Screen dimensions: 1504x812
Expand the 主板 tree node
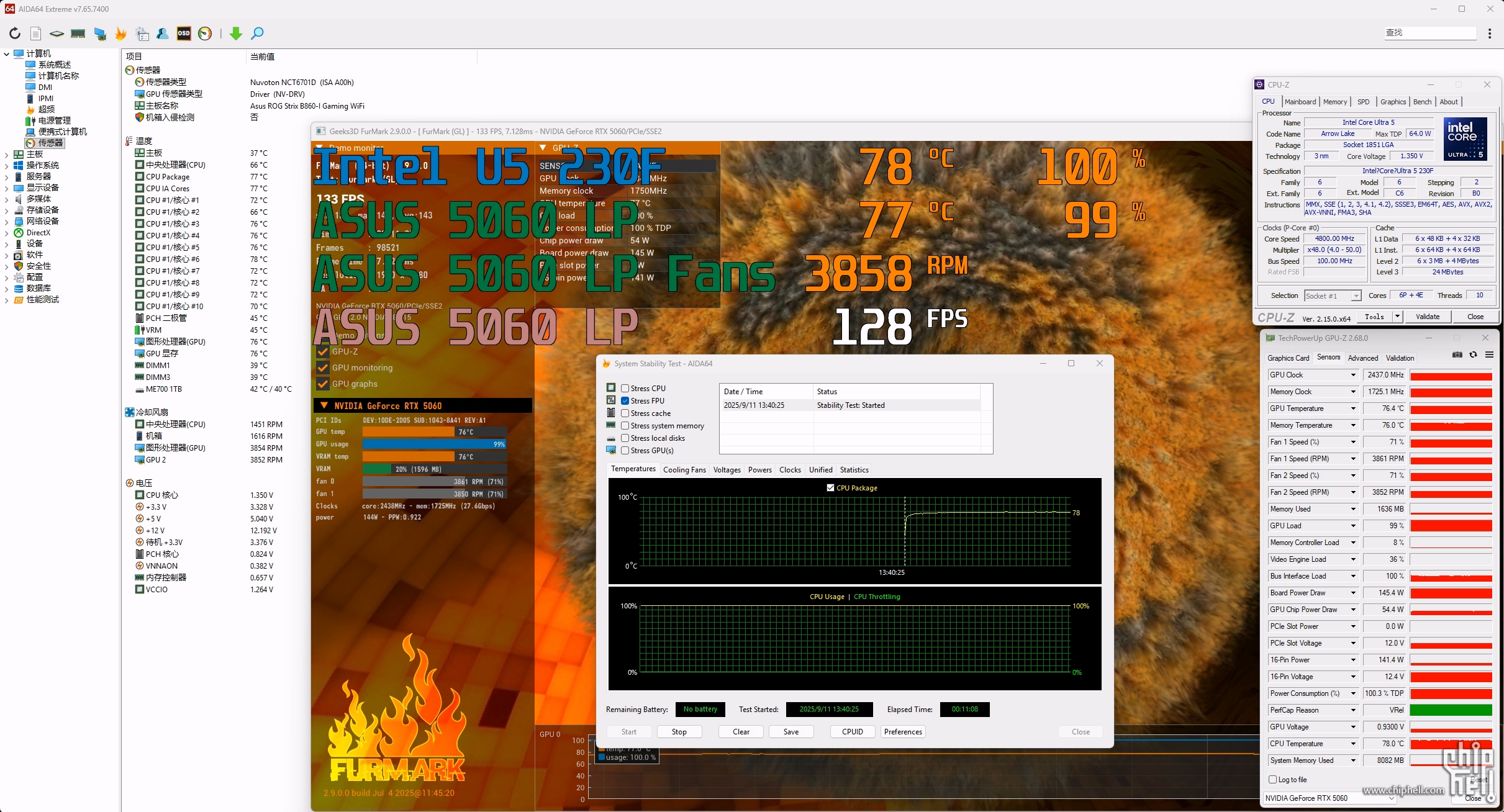(6, 155)
